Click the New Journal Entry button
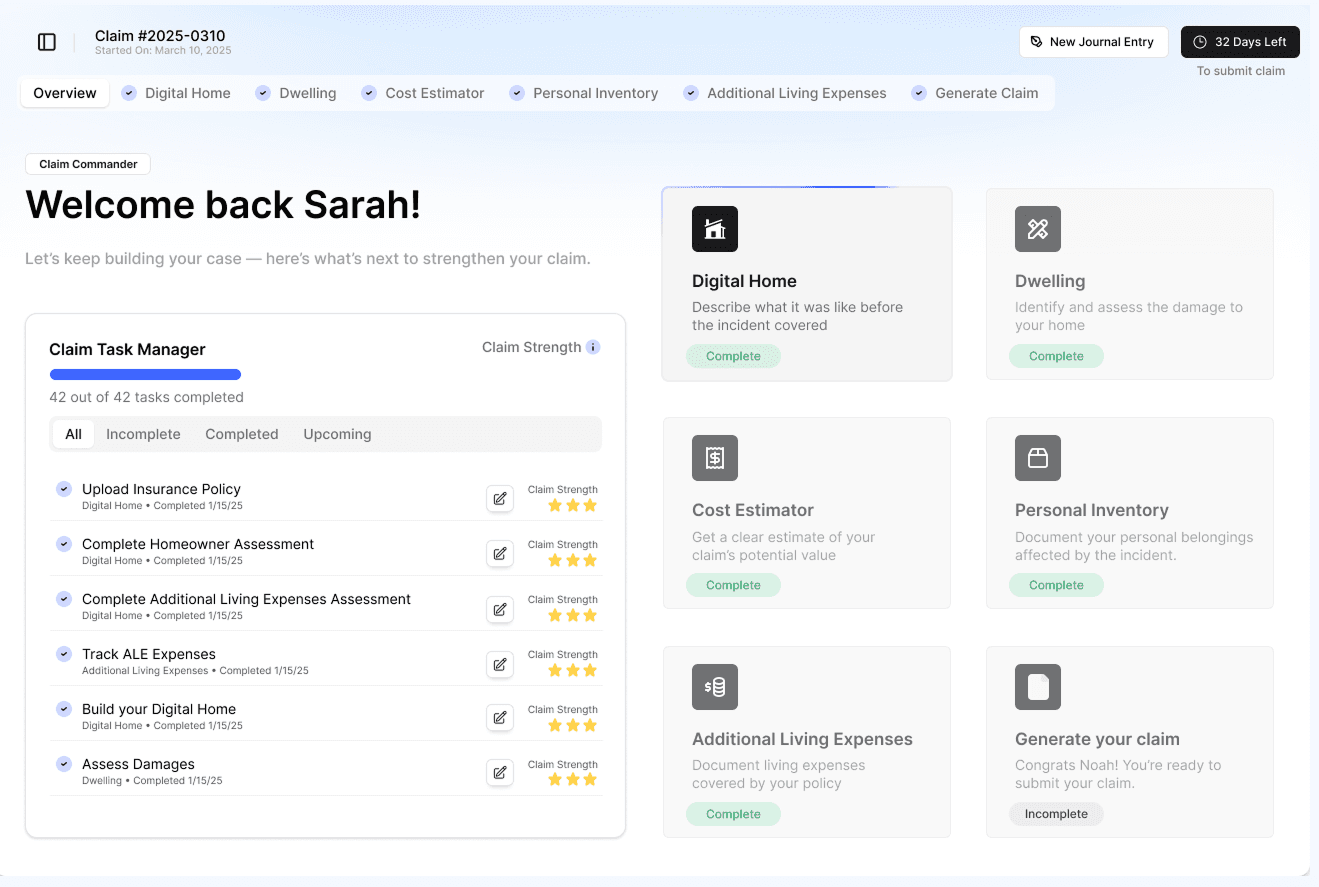This screenshot has width=1319, height=887. tap(1093, 42)
